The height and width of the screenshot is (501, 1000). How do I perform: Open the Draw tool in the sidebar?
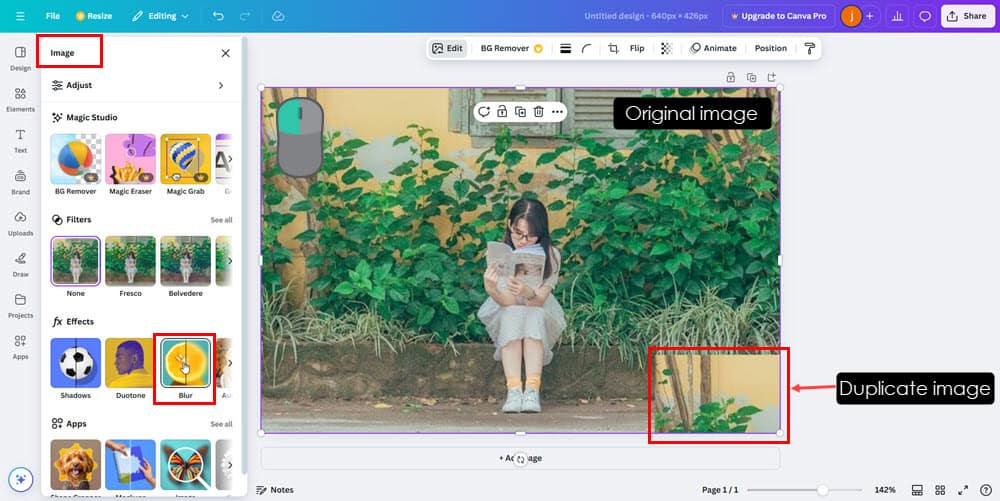tap(20, 263)
